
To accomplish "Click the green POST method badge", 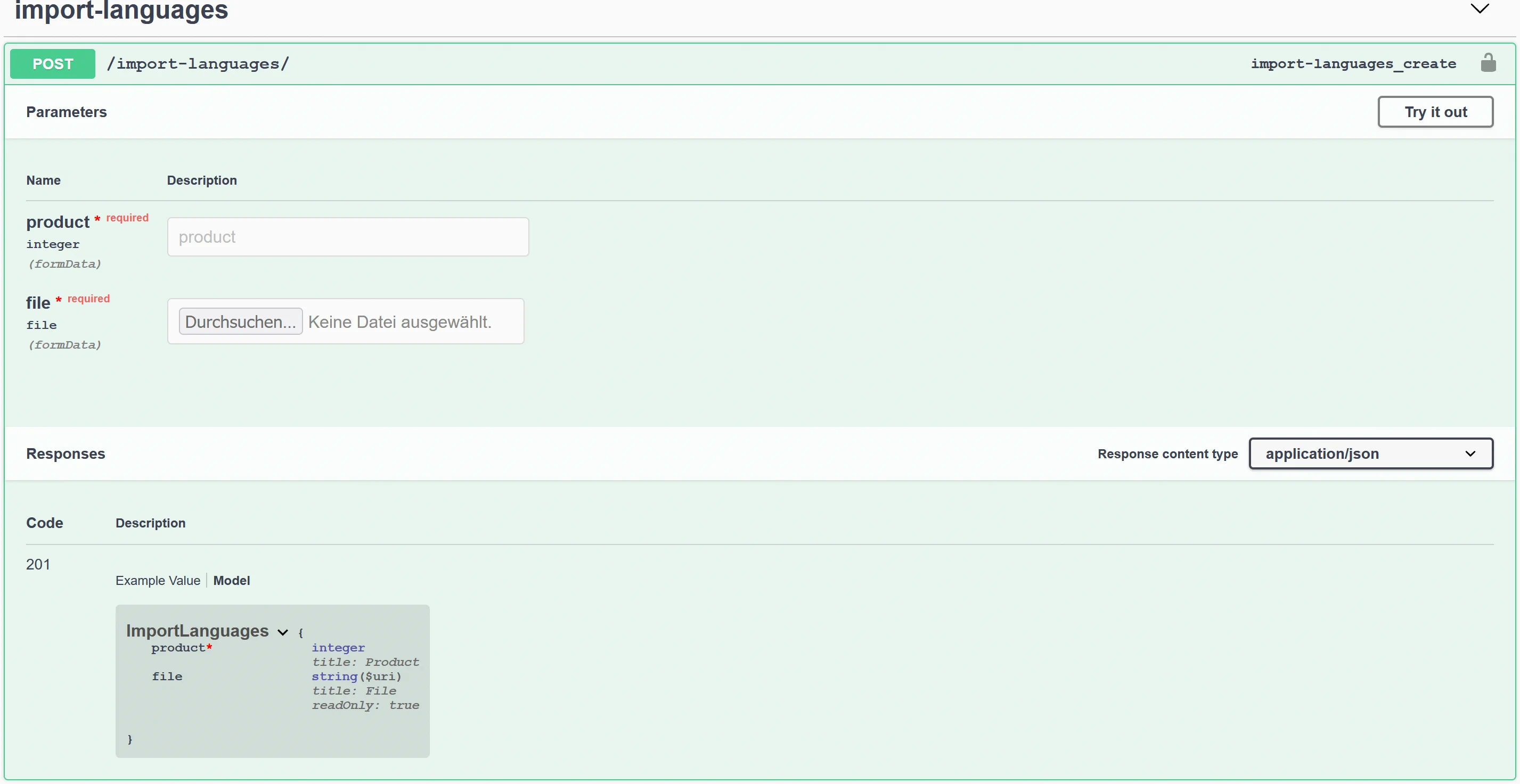I will (x=52, y=64).
